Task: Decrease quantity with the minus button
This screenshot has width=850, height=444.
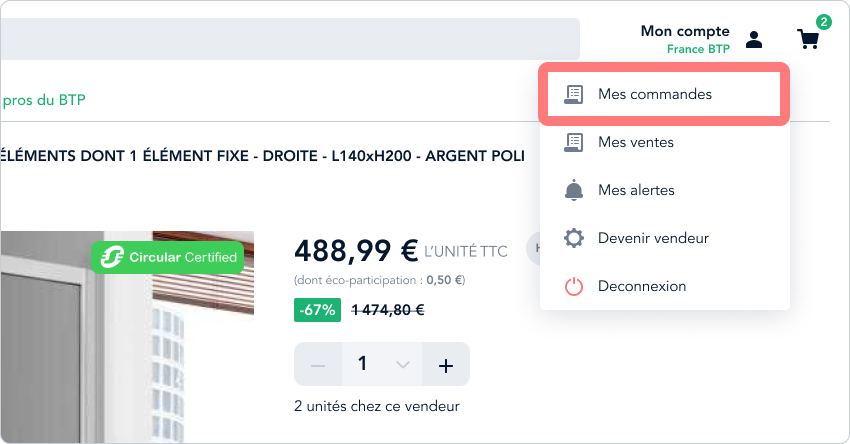Action: click(318, 364)
